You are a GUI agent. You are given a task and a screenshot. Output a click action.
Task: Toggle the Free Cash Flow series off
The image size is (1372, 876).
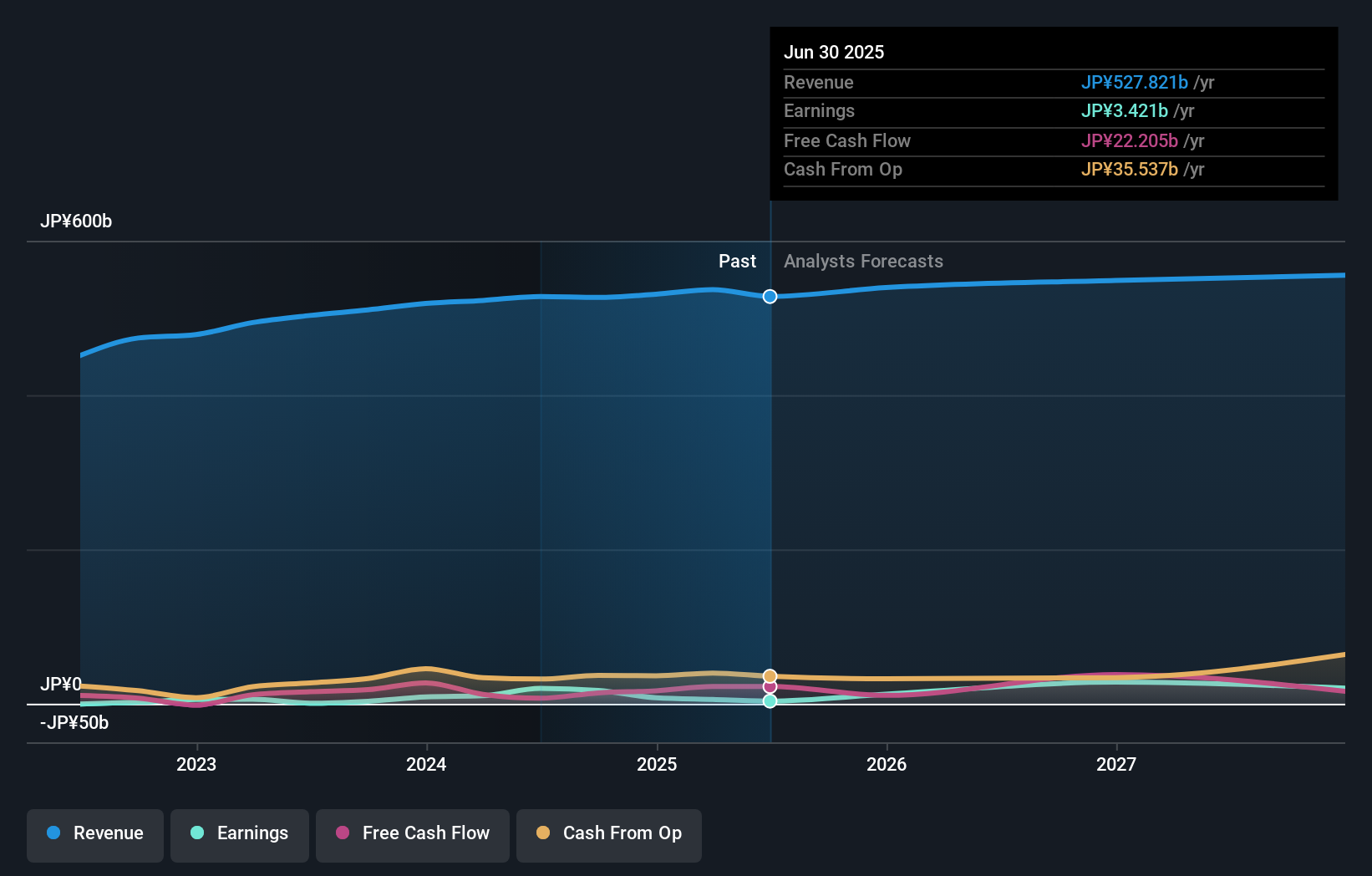pyautogui.click(x=413, y=835)
